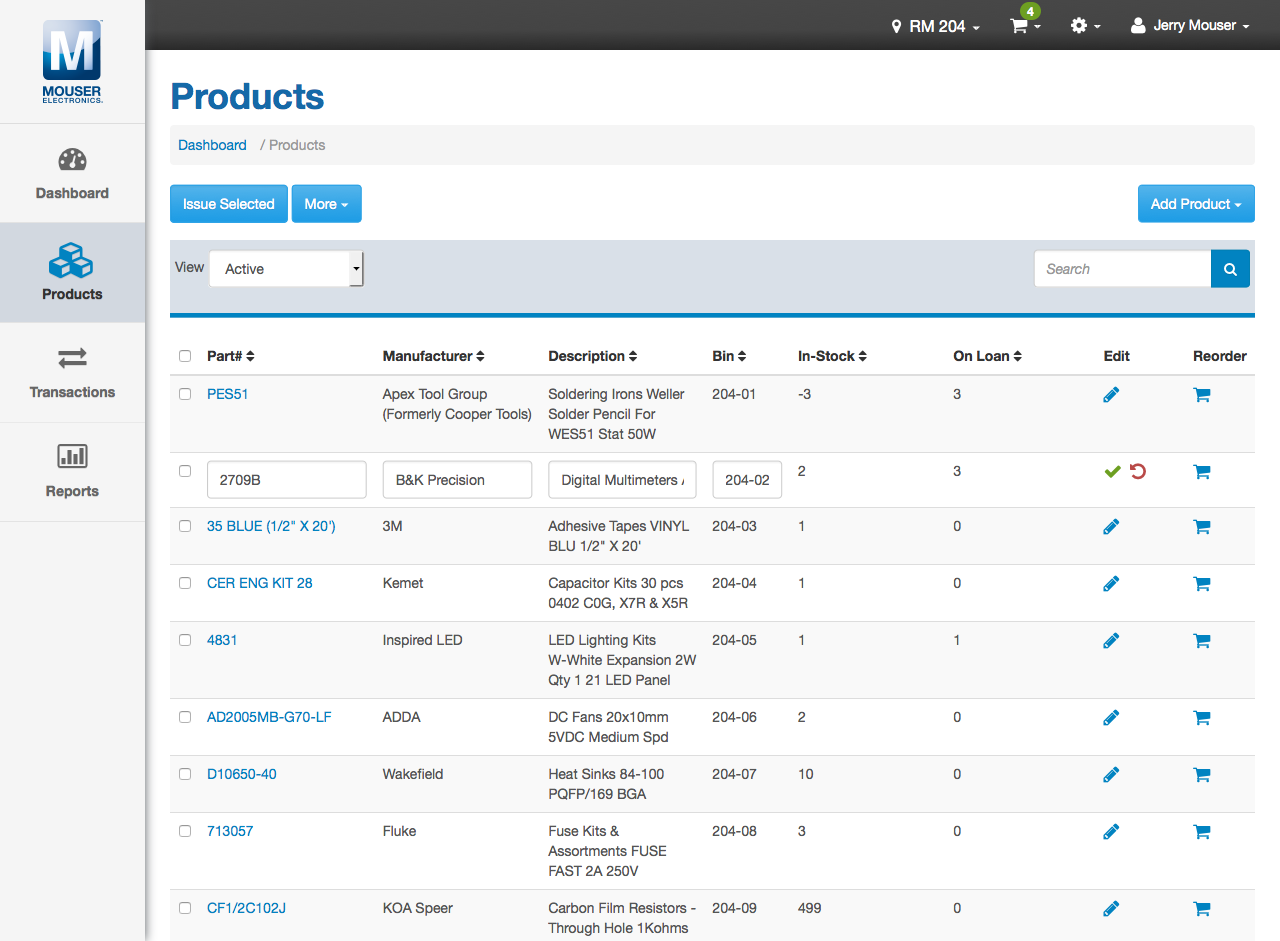Open the Jerry Mouser account menu

tap(1189, 26)
